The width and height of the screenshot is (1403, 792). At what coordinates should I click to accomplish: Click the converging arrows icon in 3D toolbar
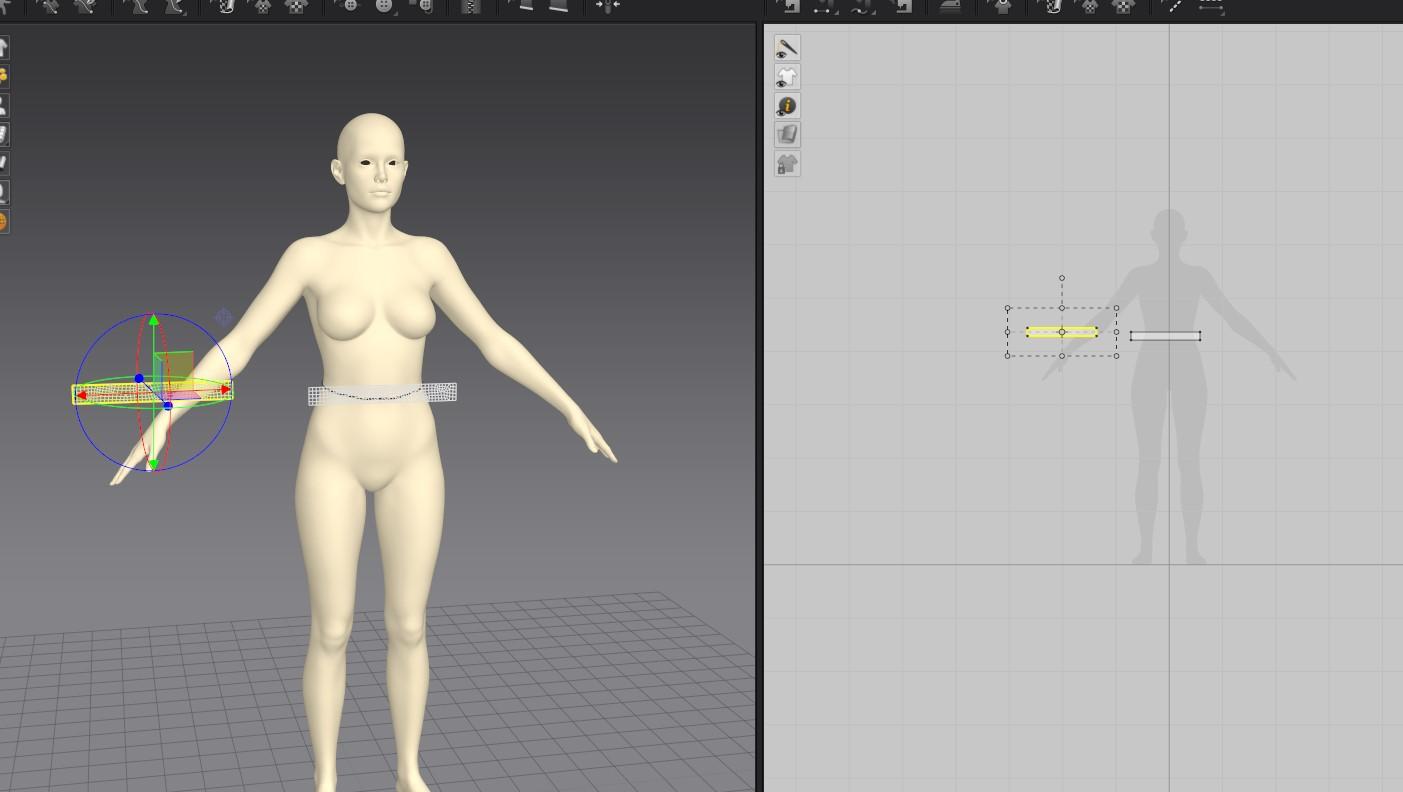(x=607, y=6)
